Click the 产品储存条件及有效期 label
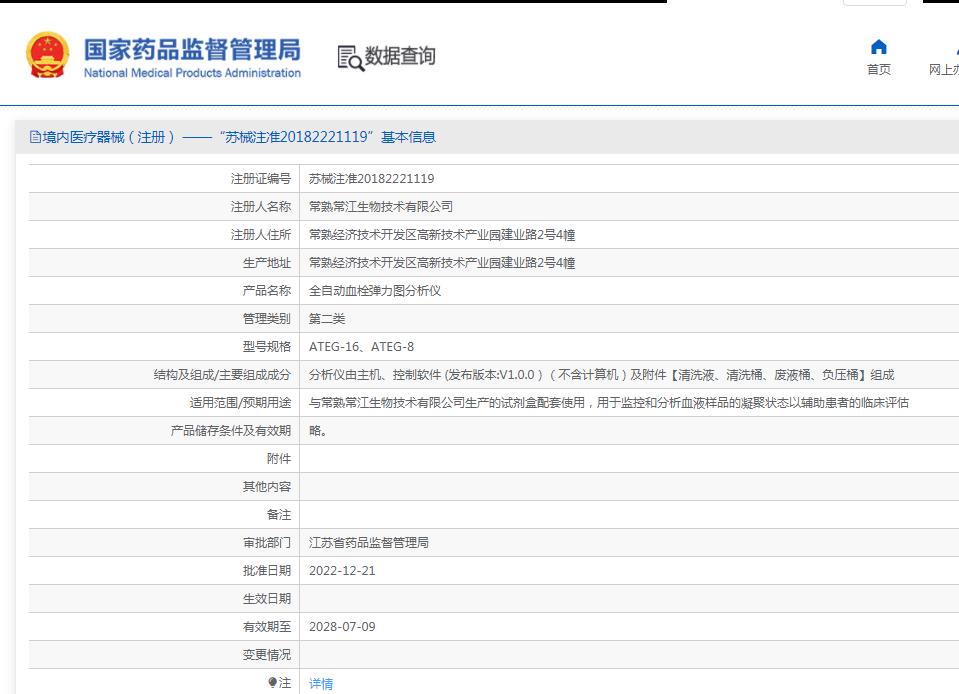 231,430
